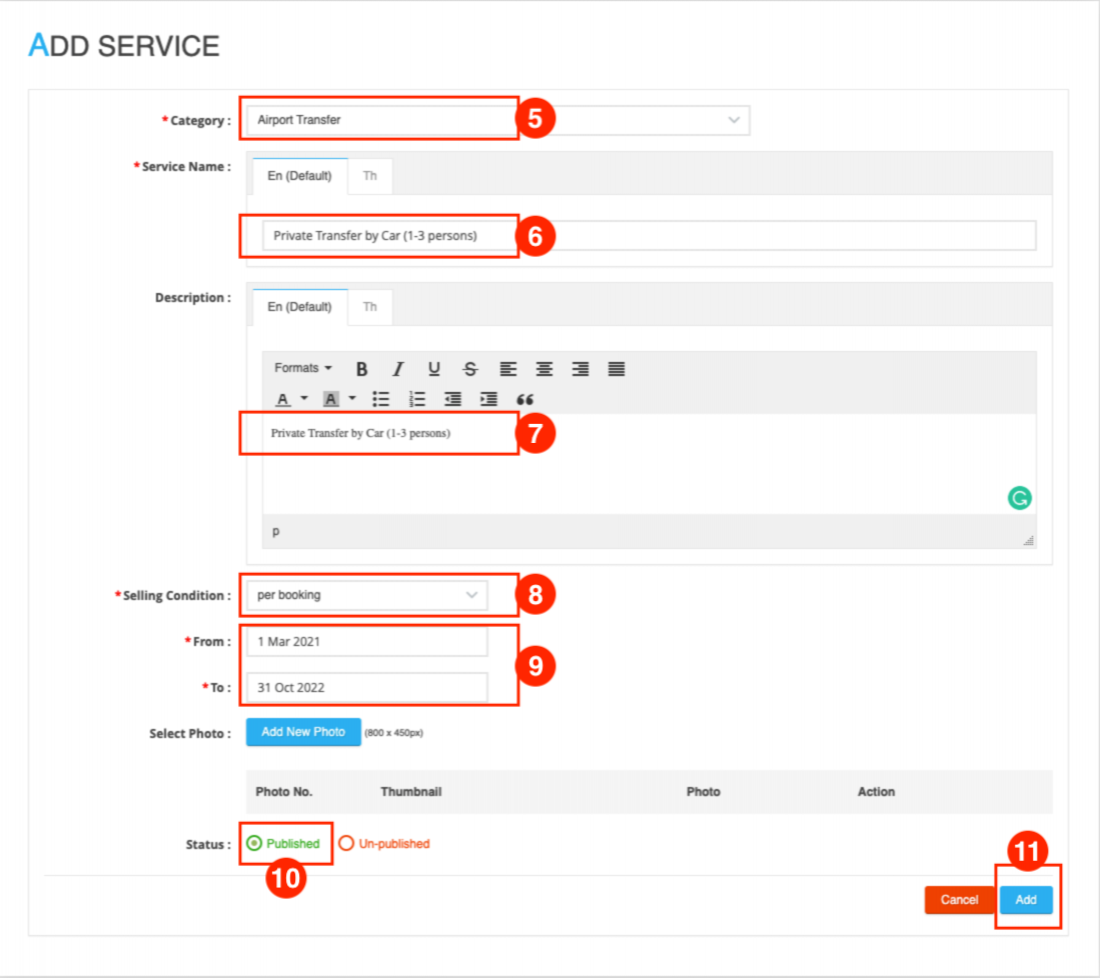Viewport: 1100px width, 978px height.
Task: Open the text color picker arrow
Action: pos(304,399)
